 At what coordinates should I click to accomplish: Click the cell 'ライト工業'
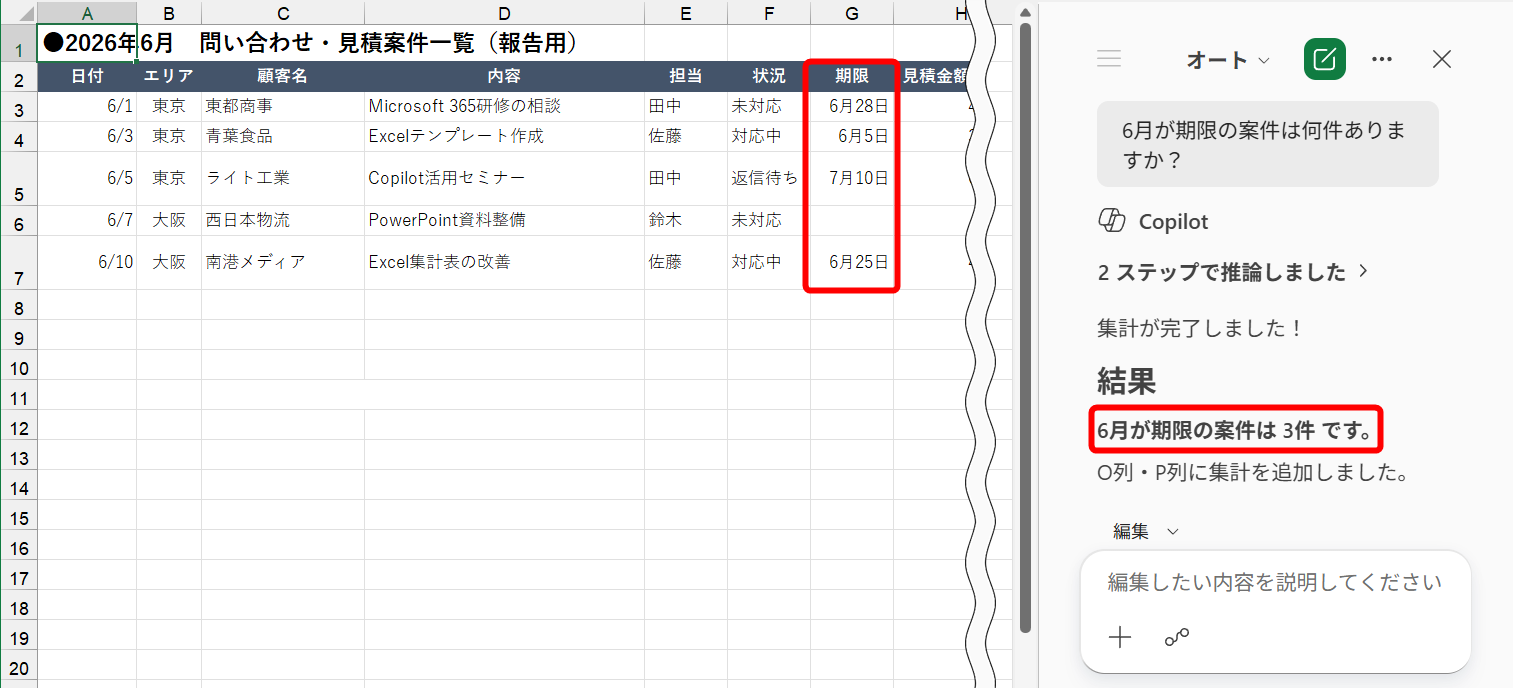pyautogui.click(x=282, y=178)
